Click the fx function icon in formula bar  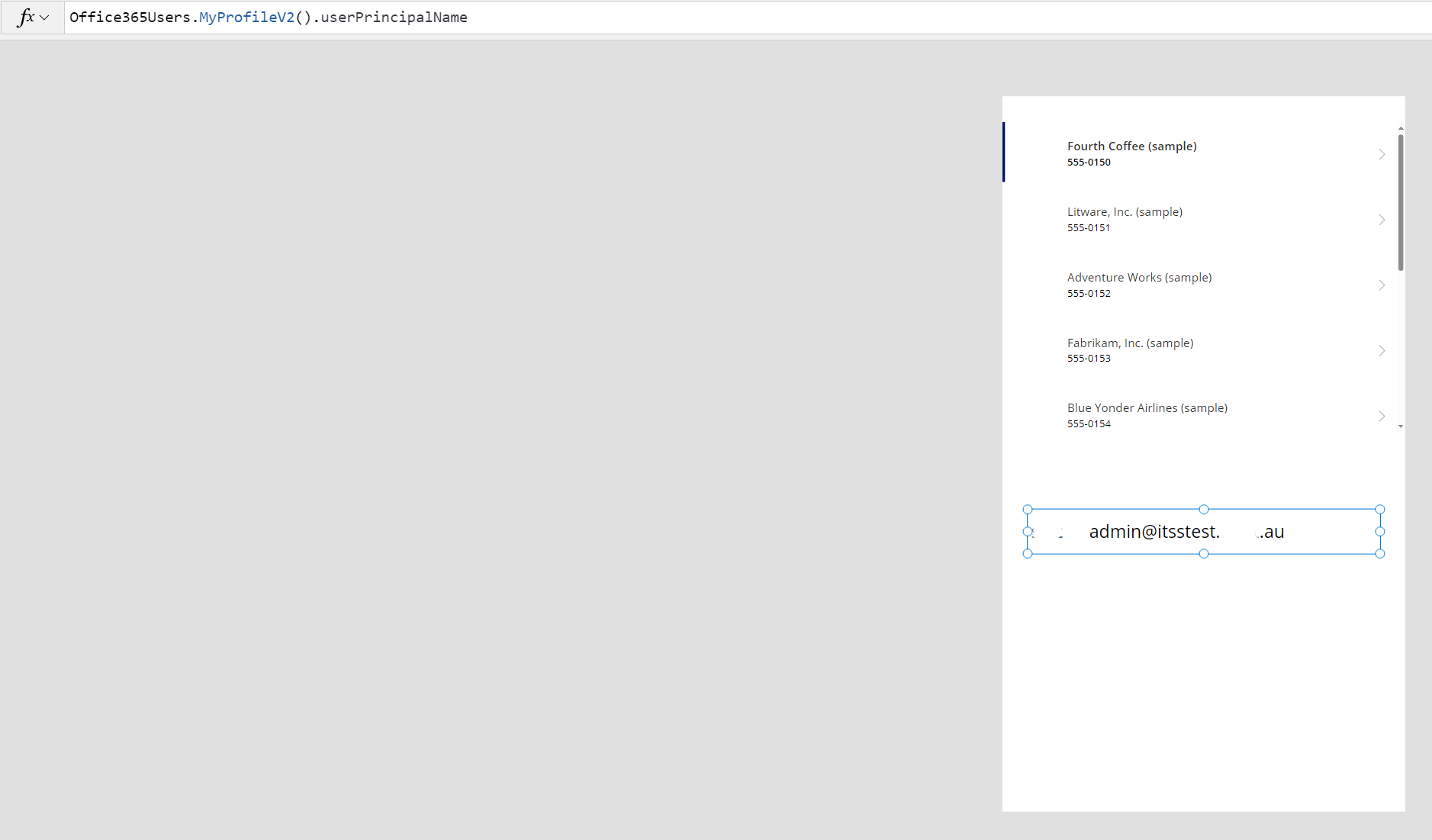pyautogui.click(x=25, y=17)
